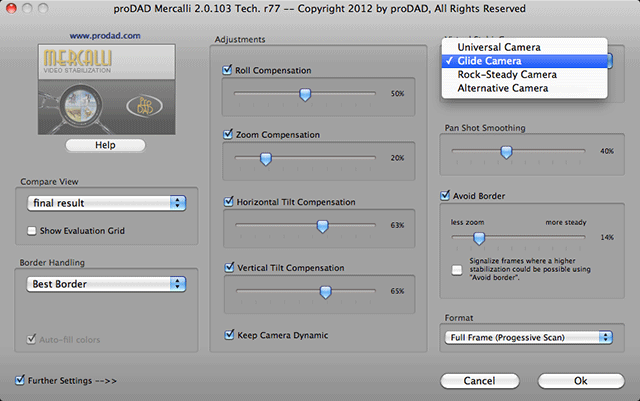Click the Ok button
This screenshot has height=401, width=640.
click(x=581, y=381)
